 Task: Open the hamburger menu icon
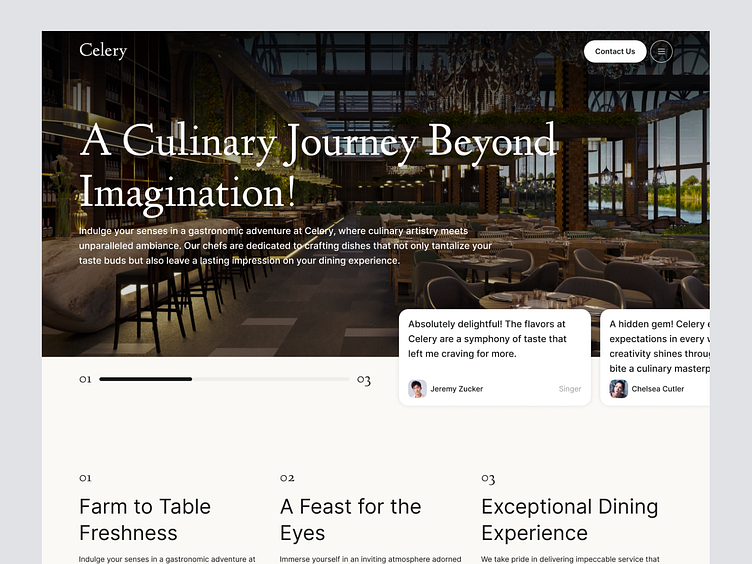(x=661, y=51)
